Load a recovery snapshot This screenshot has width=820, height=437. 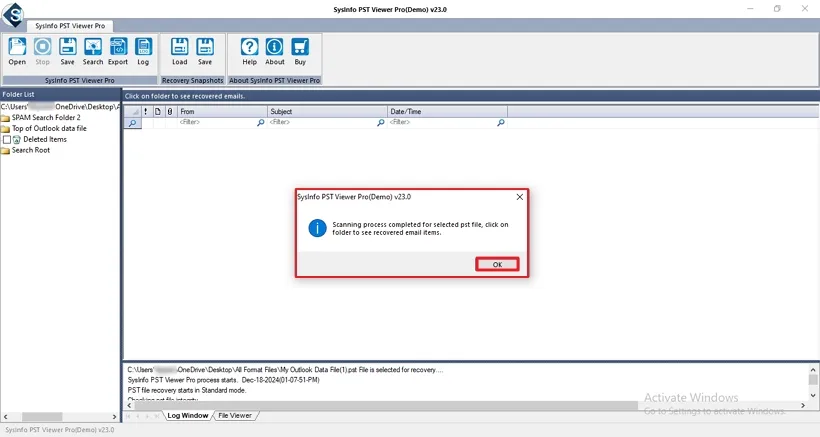pos(179,51)
